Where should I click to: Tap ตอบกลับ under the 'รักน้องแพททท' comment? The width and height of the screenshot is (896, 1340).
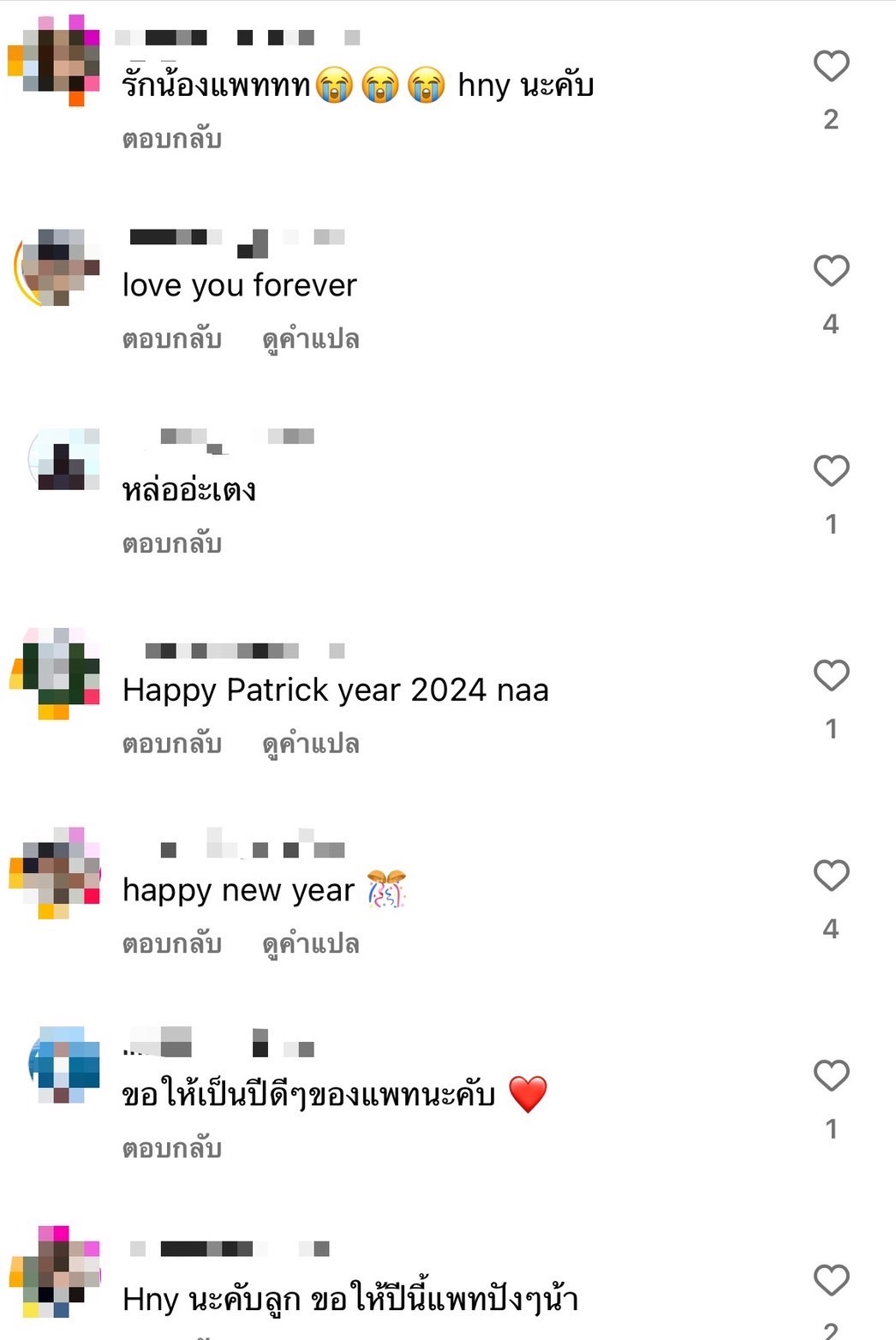(172, 139)
